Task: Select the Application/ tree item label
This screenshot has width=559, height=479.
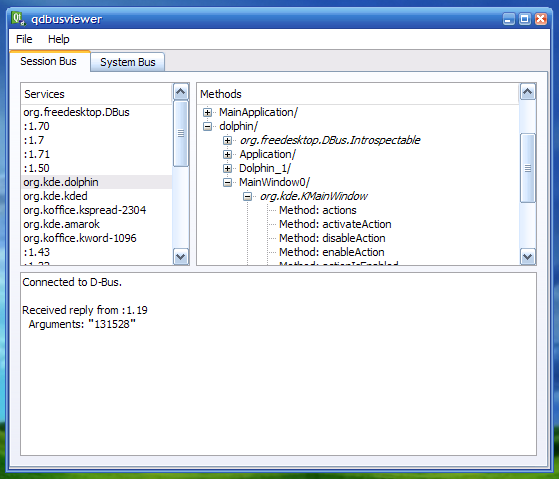Action: 267,154
